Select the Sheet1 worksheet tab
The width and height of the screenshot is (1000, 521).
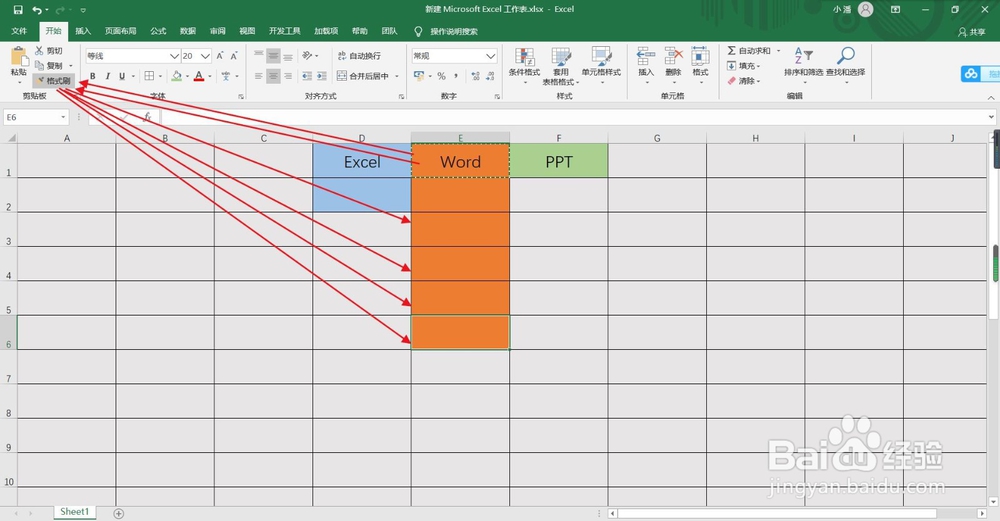(x=75, y=512)
